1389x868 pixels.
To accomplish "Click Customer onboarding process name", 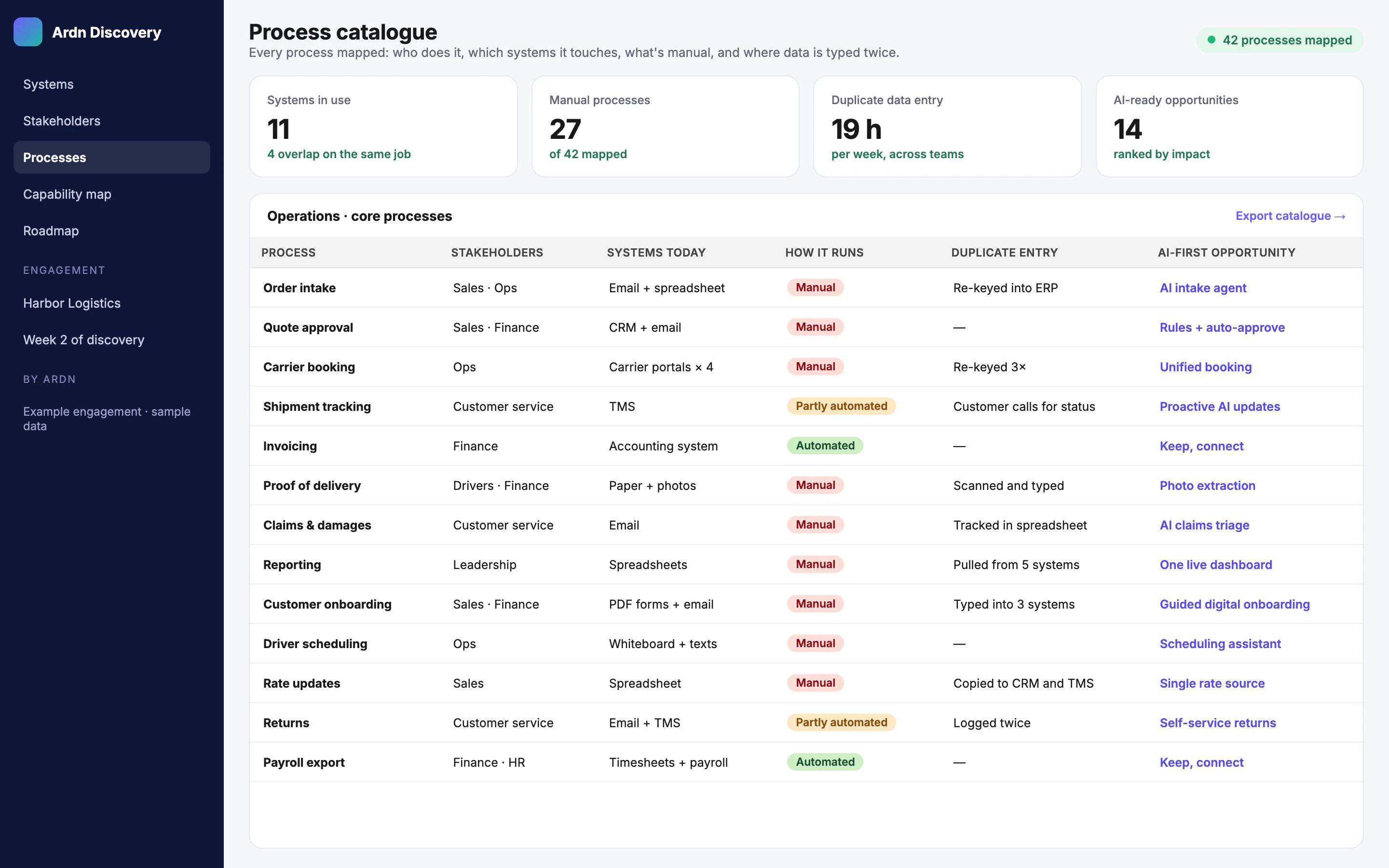I will pyautogui.click(x=327, y=605).
